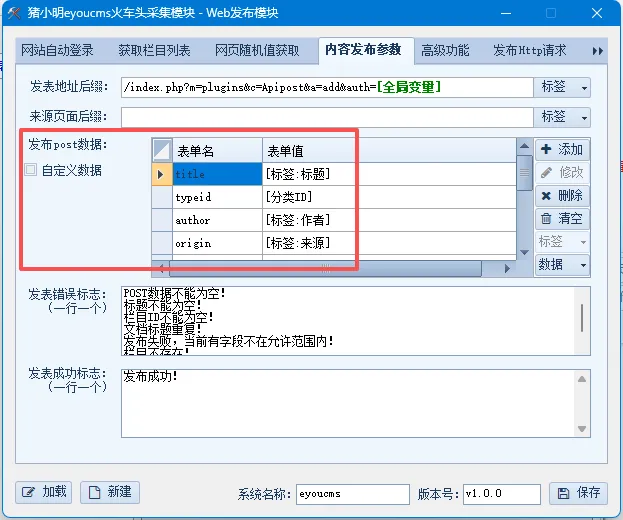This screenshot has width=623, height=520.
Task: Open the 获取栏目列表 tab
Action: [154, 50]
